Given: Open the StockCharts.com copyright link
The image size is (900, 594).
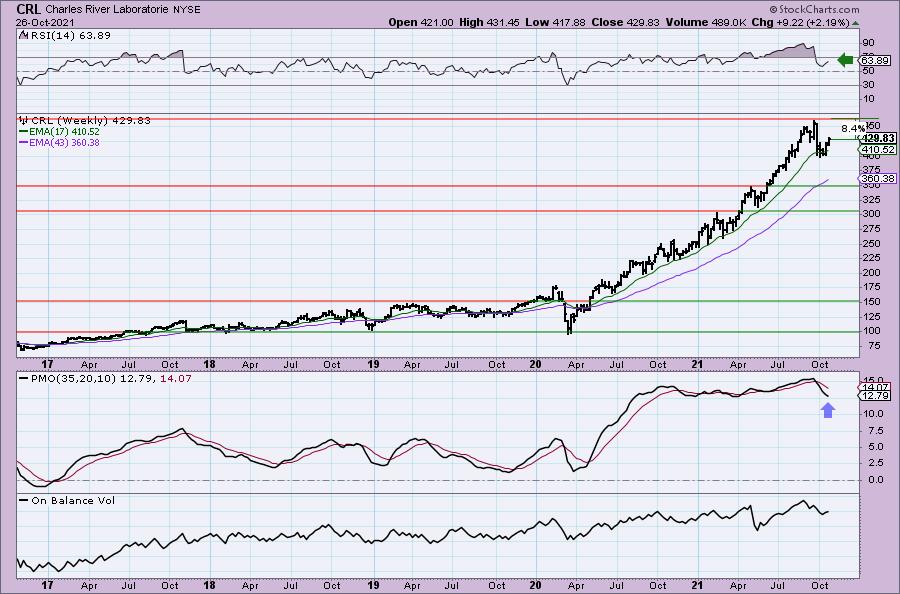Looking at the screenshot, I should click(x=814, y=9).
